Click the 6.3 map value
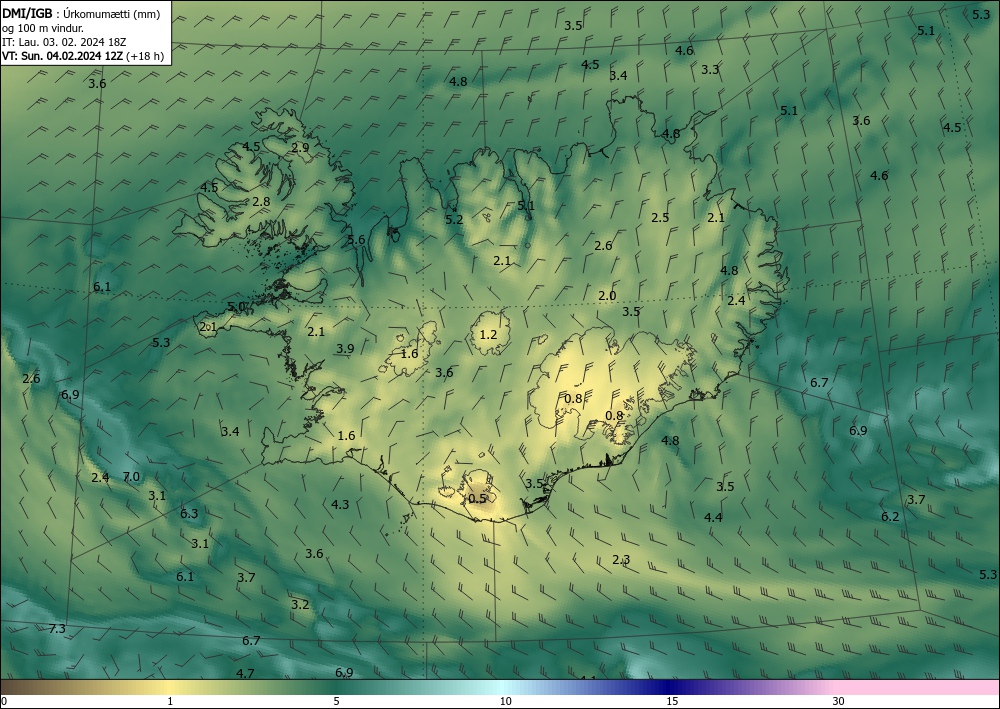 (189, 513)
